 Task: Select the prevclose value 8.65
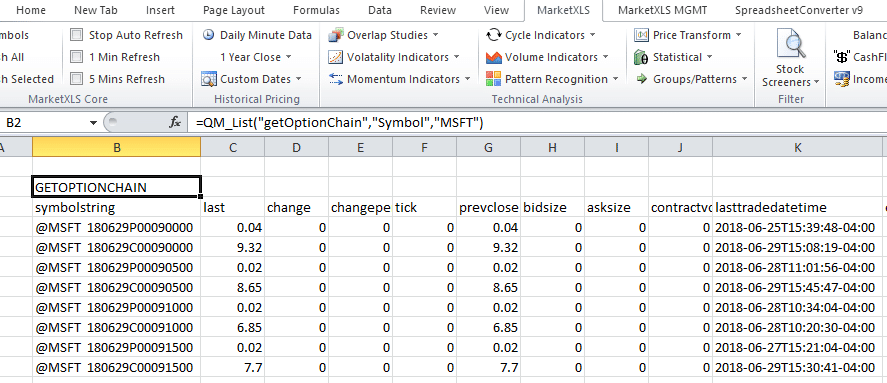[489, 287]
